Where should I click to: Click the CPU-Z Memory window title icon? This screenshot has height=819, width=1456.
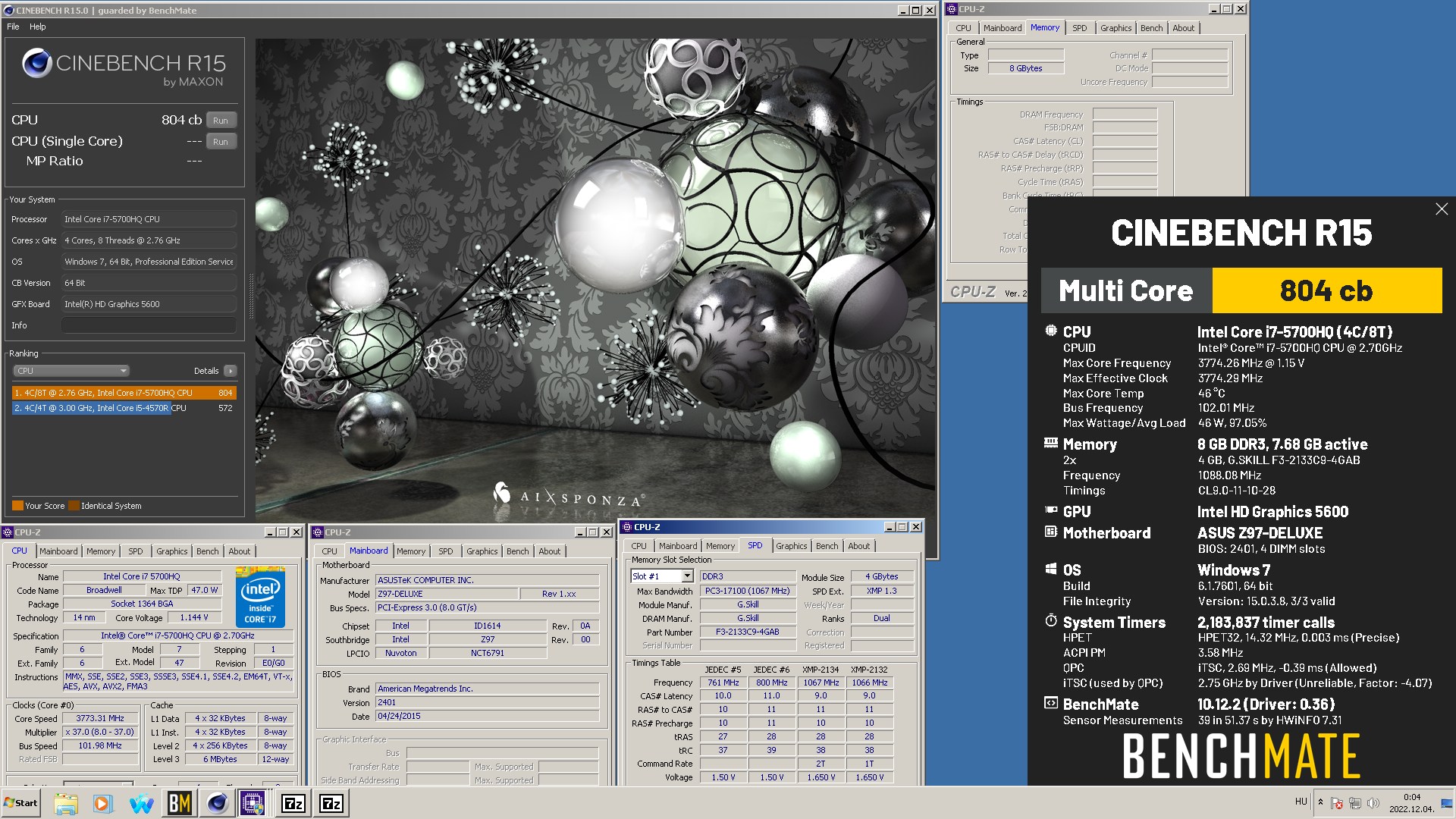coord(952,9)
